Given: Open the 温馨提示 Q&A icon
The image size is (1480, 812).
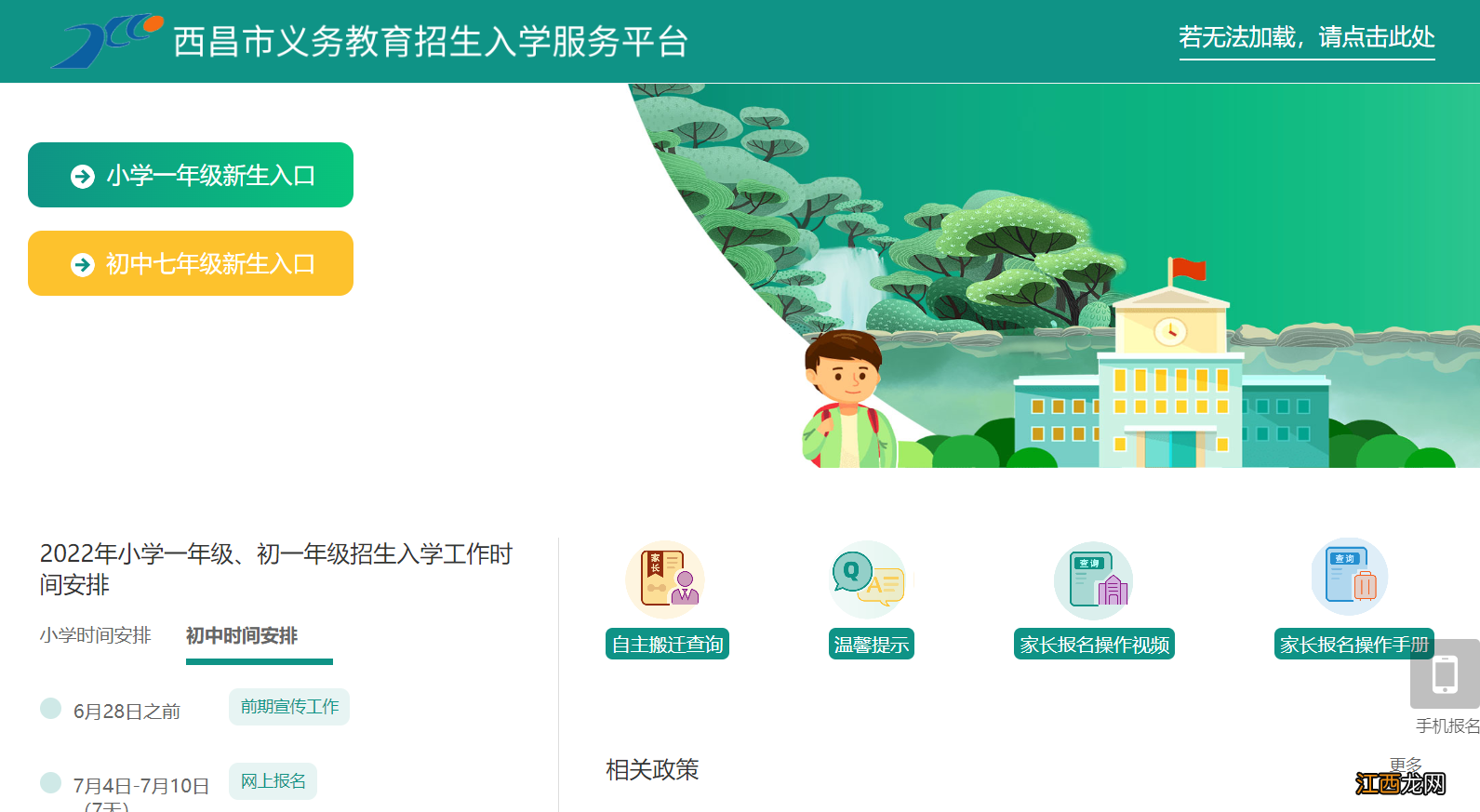Looking at the screenshot, I should [868, 579].
